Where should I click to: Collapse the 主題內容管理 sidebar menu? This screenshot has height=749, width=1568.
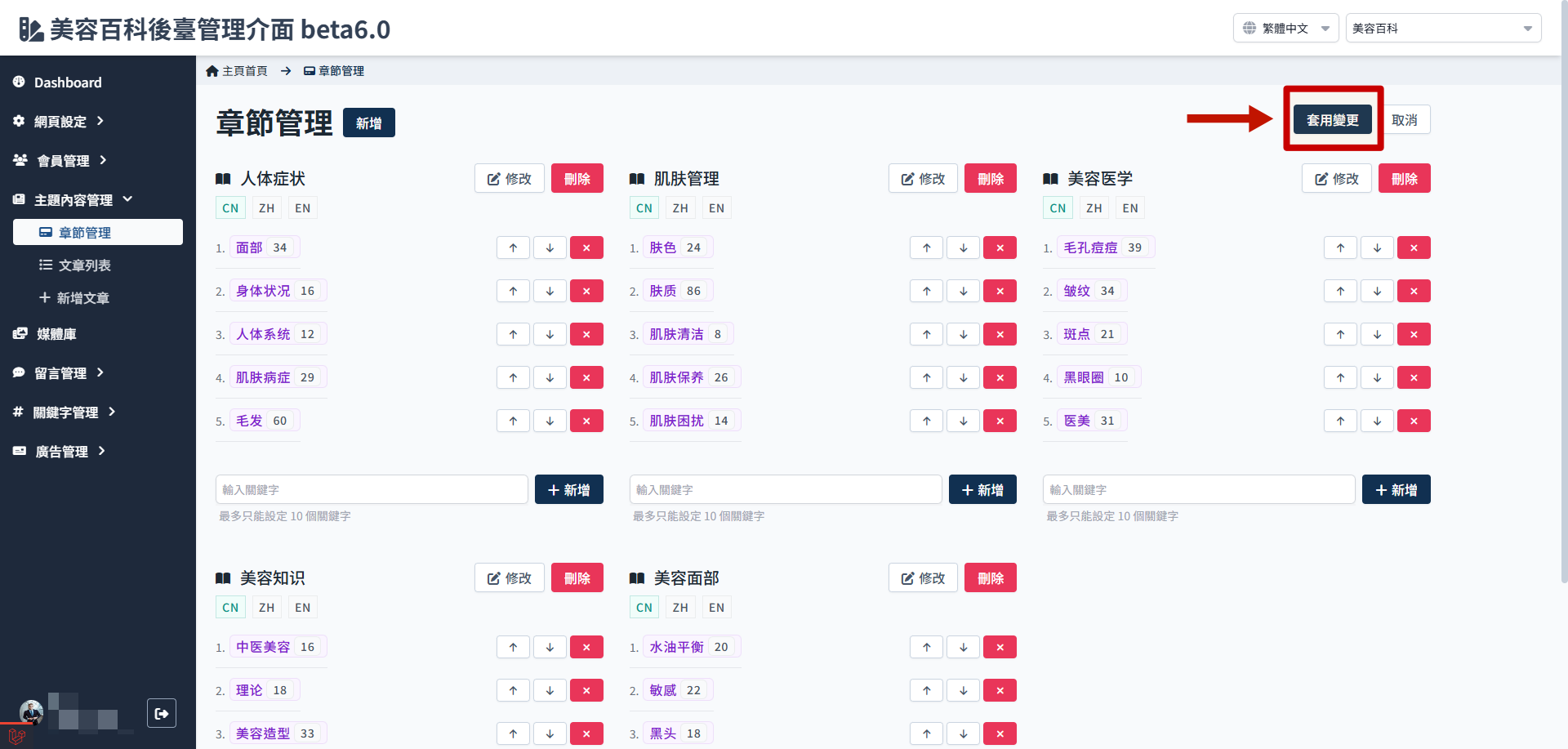tap(73, 199)
